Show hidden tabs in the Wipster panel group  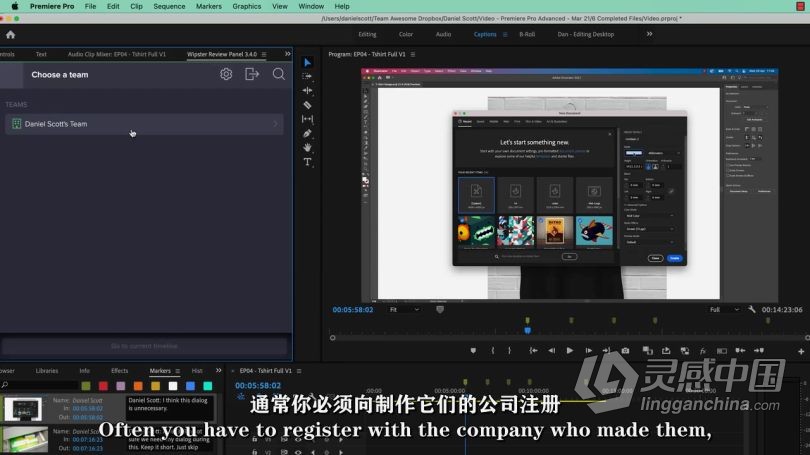[287, 54]
